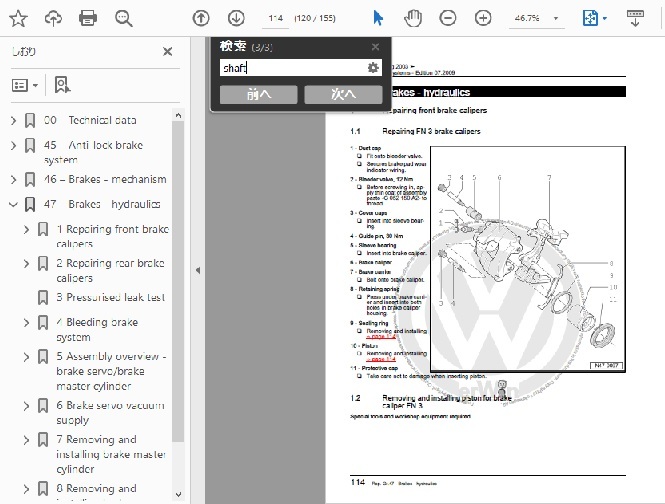Image resolution: width=665 pixels, height=504 pixels.
Task: Go to next page with down arrow
Action: click(x=236, y=18)
